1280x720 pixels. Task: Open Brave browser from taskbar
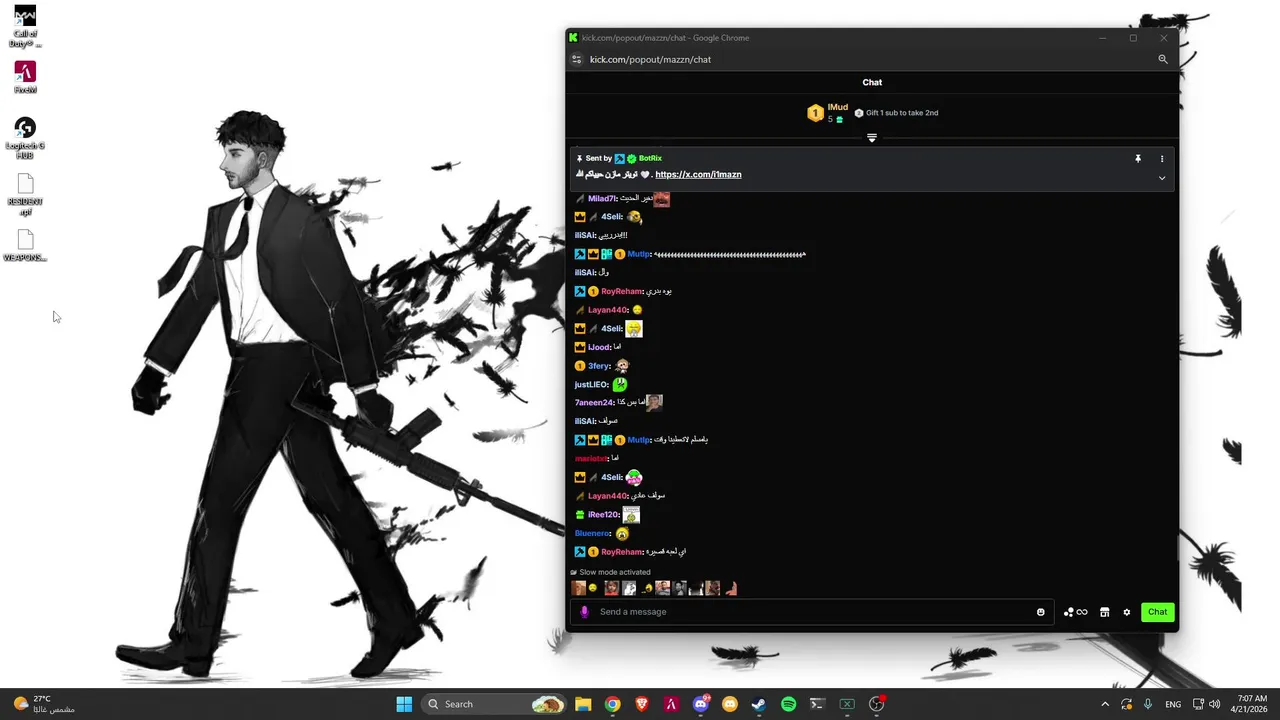(642, 704)
